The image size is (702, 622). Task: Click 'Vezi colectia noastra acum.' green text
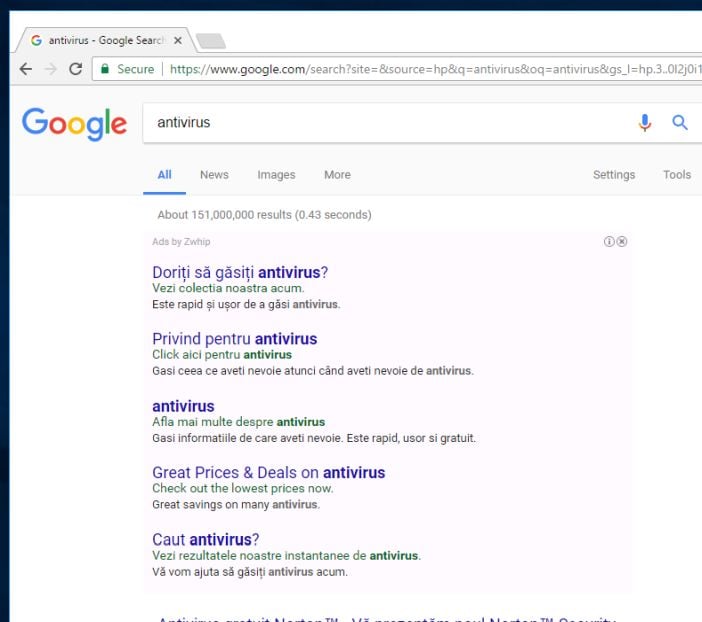[228, 288]
